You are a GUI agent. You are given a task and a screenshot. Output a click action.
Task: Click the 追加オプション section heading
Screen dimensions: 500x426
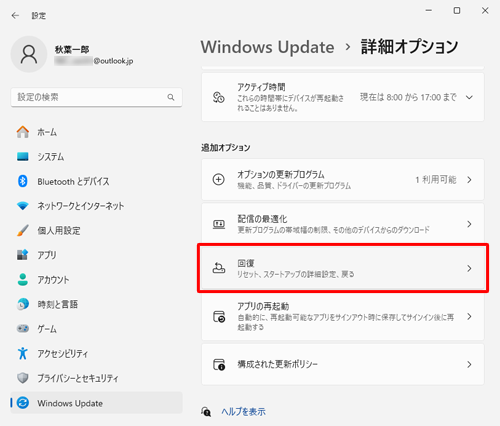click(x=226, y=148)
